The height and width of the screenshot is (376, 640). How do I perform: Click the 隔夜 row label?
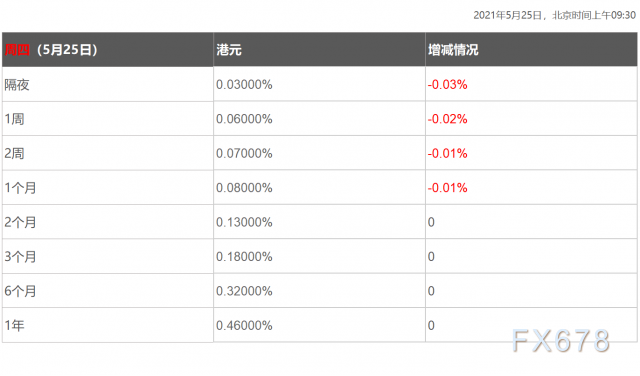pyautogui.click(x=17, y=85)
